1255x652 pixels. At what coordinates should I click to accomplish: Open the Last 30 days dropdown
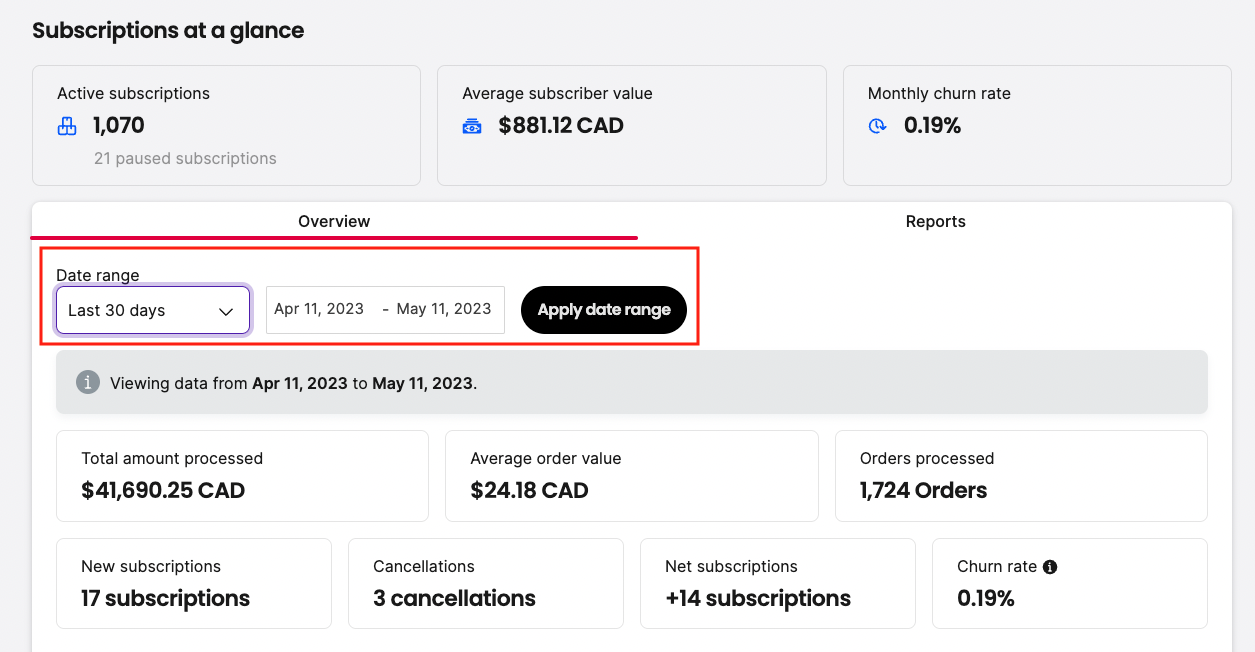click(x=153, y=310)
